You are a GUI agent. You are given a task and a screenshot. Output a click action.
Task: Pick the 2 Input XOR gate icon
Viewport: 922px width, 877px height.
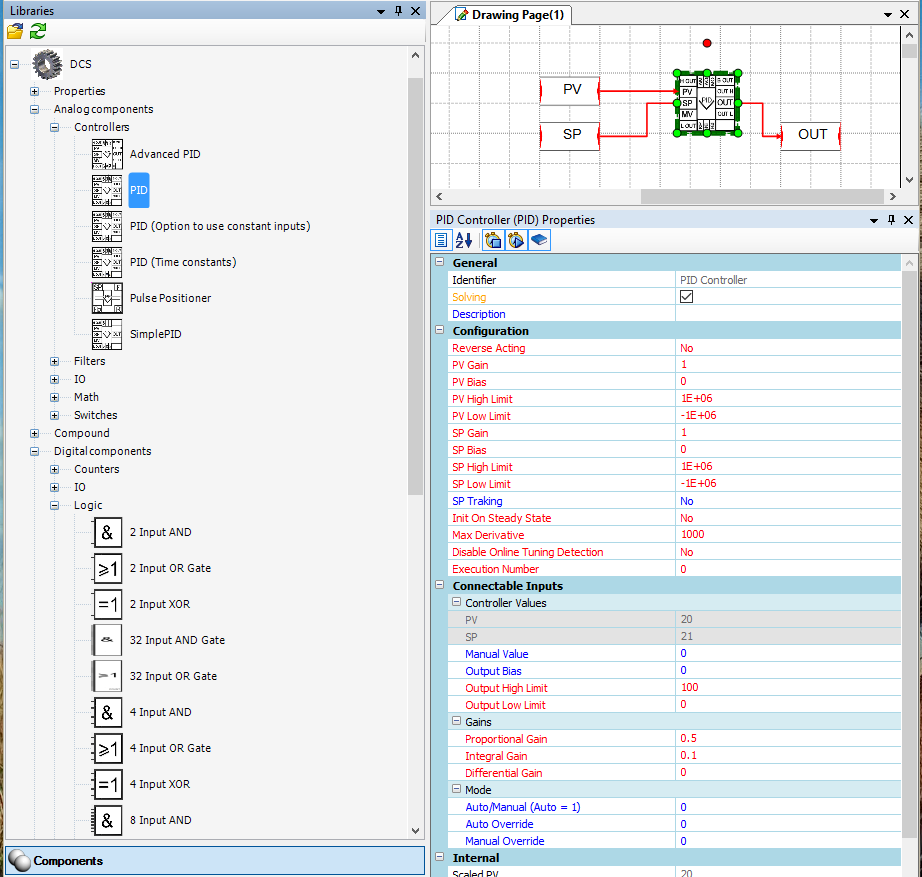(107, 604)
